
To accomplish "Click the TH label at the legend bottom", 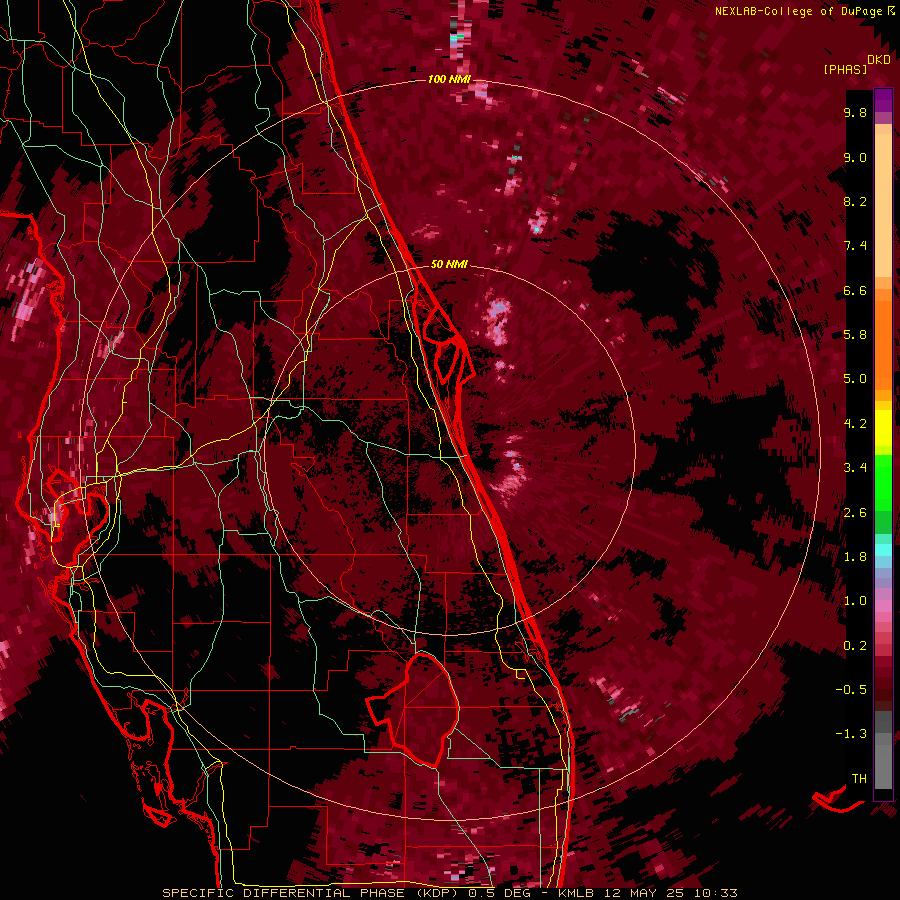I will tap(859, 779).
